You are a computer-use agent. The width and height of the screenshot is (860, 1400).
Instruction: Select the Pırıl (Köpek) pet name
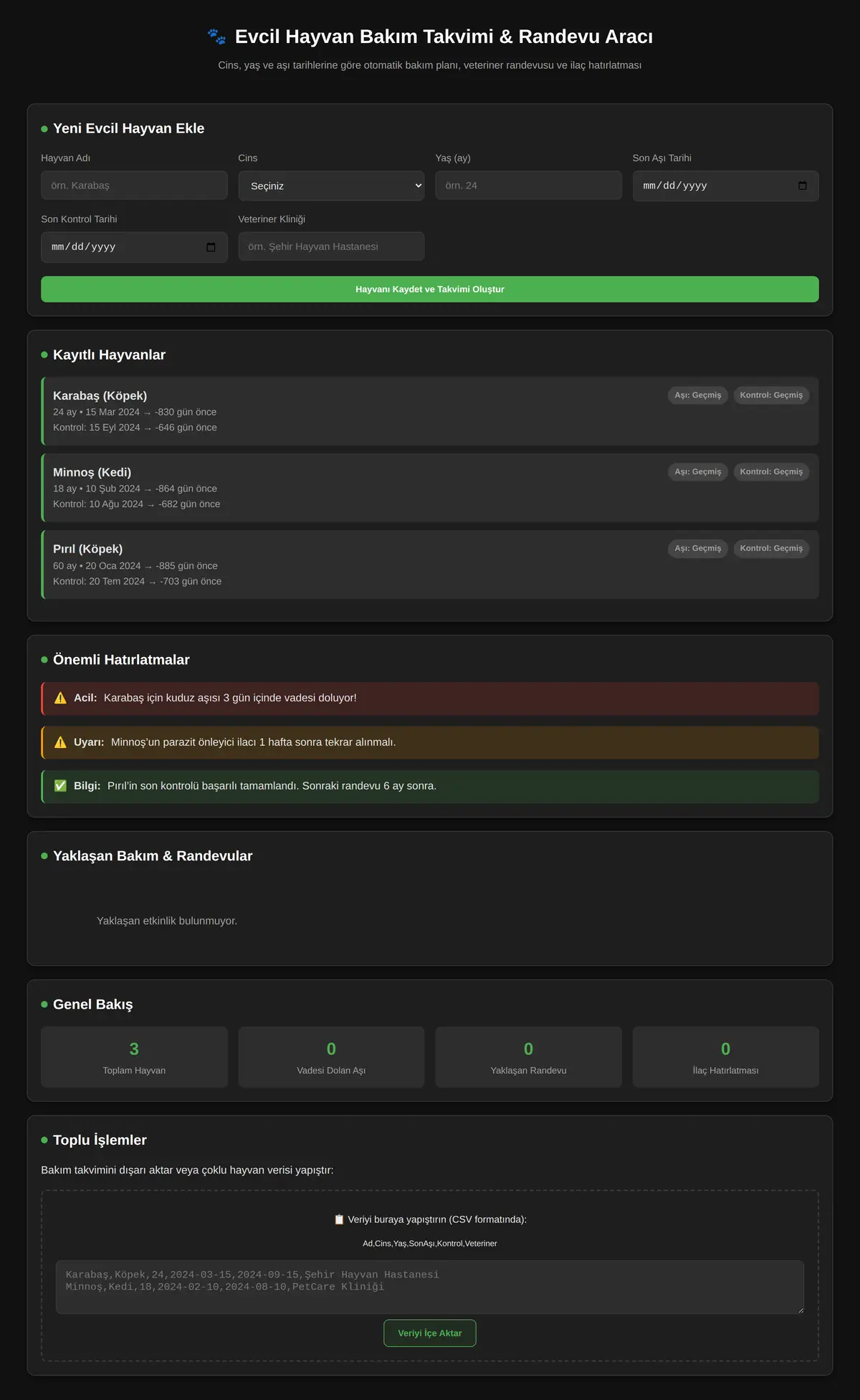pos(87,549)
